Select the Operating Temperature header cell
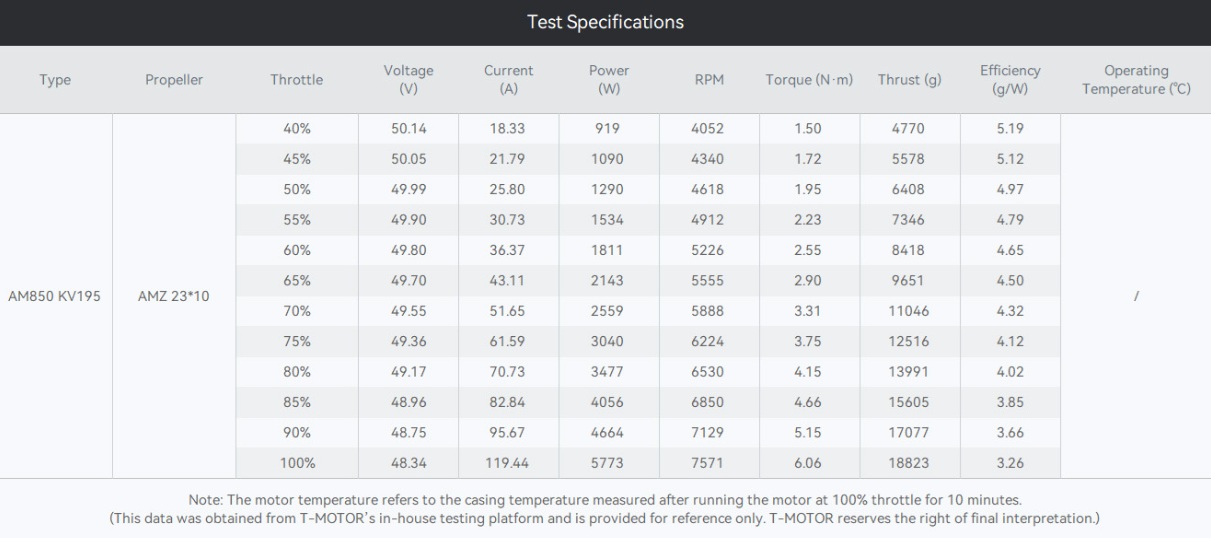The width and height of the screenshot is (1211, 538). (1135, 80)
